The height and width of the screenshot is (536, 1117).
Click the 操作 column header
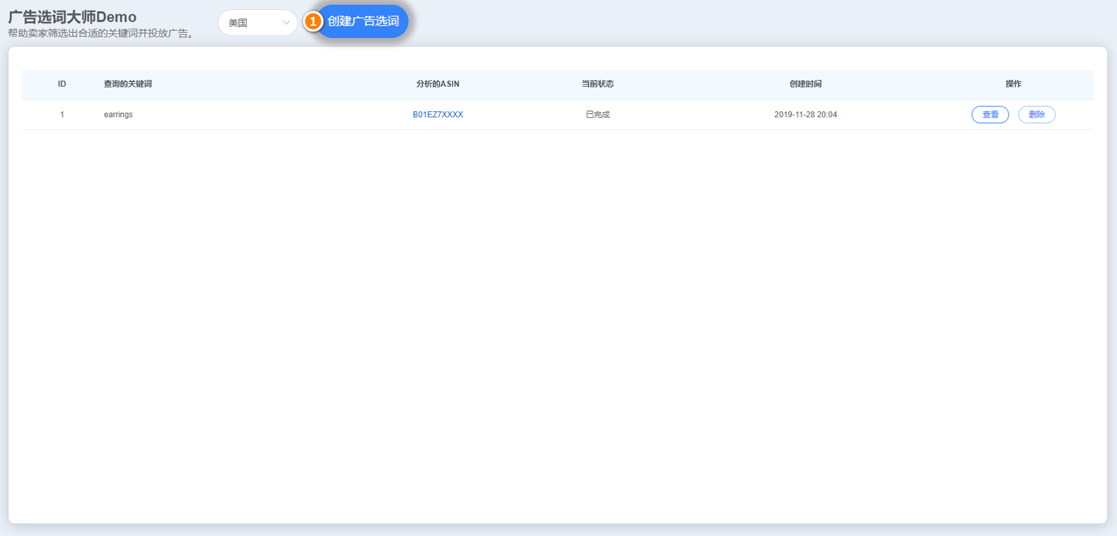[x=1013, y=84]
